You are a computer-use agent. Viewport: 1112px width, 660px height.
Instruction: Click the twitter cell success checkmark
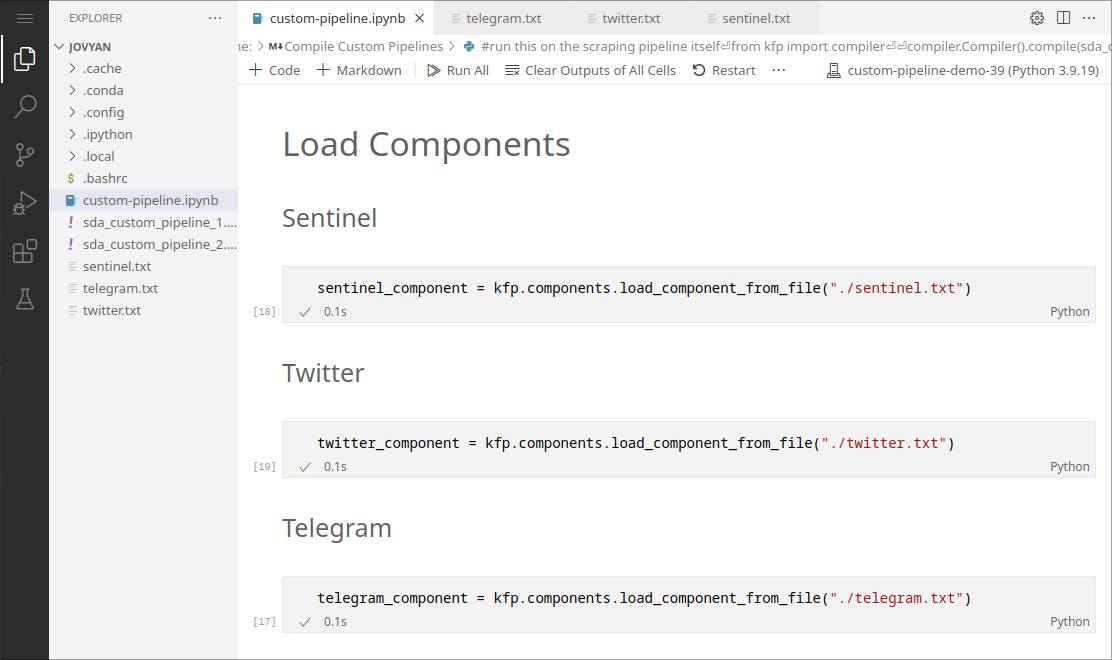point(305,466)
